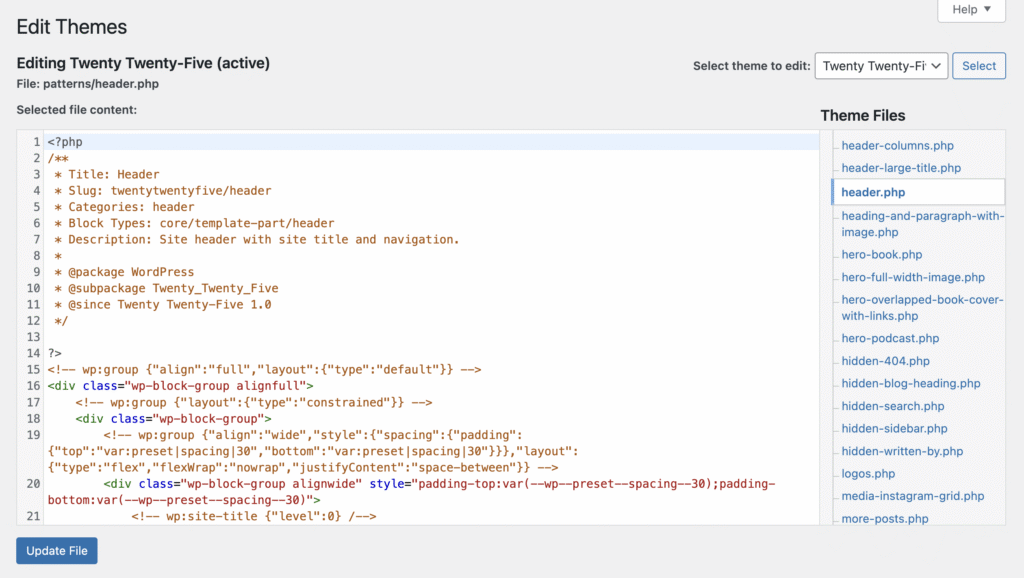1024x578 pixels.
Task: Open hidden-404.php in Theme Files
Action: 879,360
